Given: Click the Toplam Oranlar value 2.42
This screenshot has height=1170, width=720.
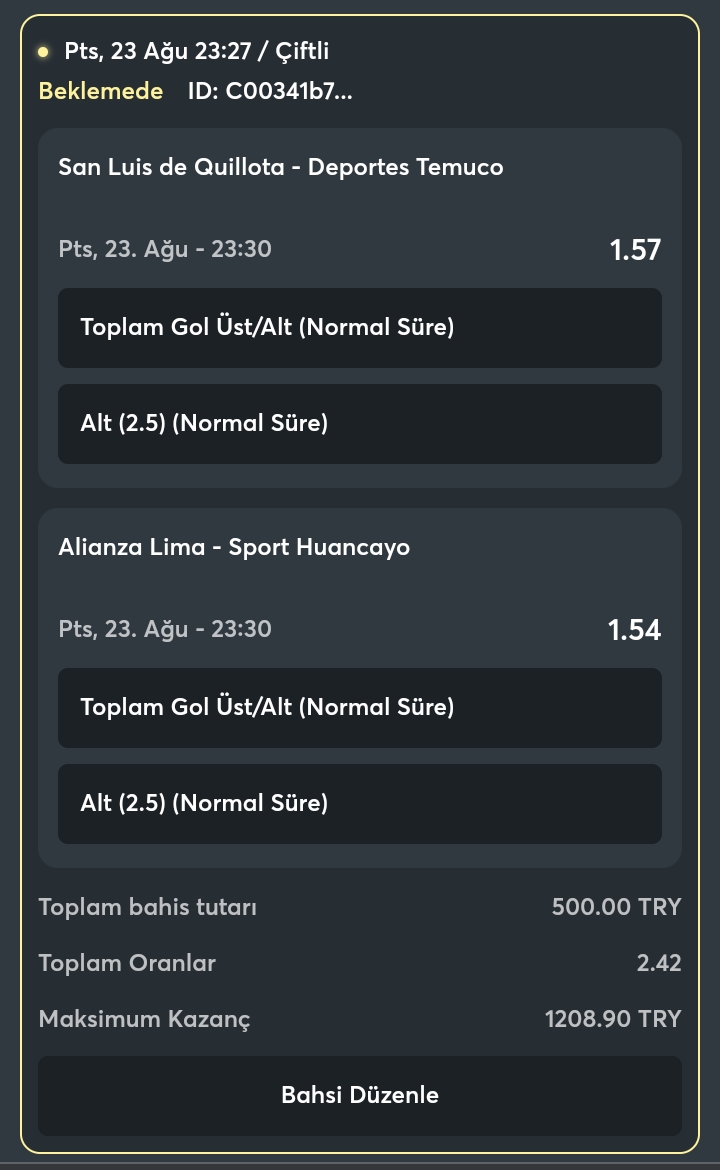Looking at the screenshot, I should coord(659,963).
